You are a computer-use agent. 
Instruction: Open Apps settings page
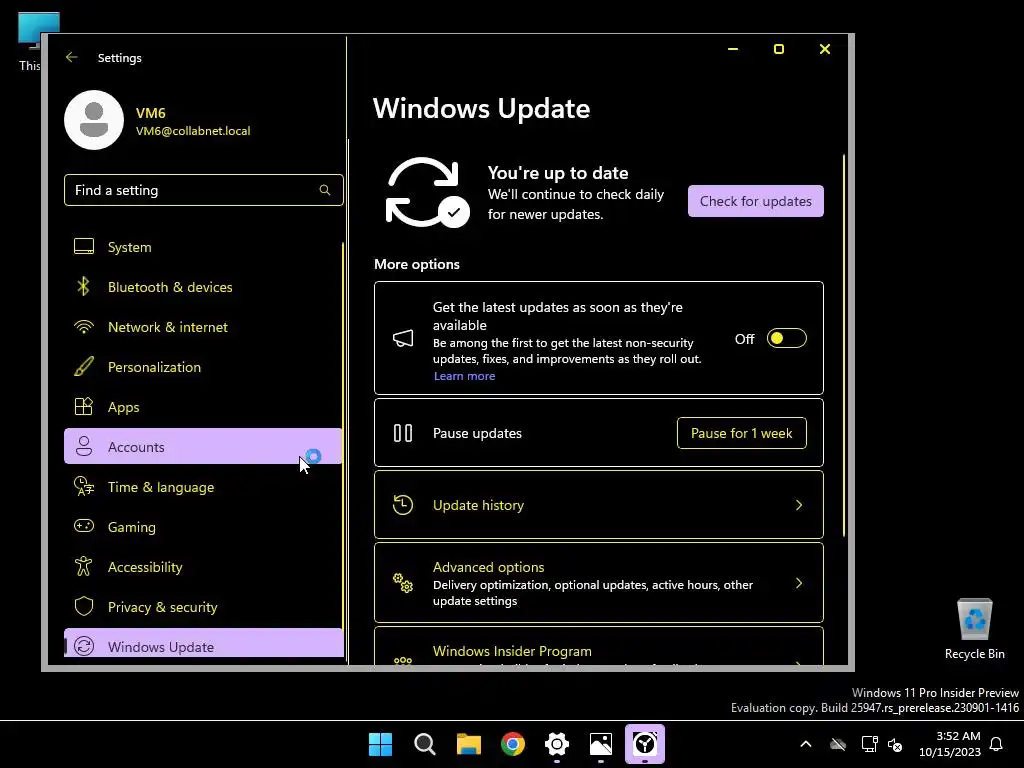click(203, 406)
